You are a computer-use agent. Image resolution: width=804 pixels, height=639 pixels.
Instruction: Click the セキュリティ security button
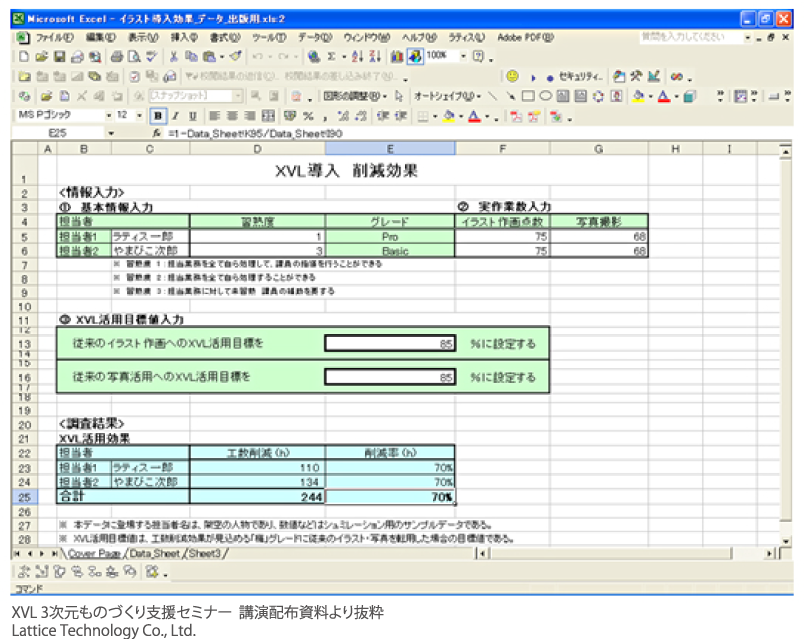(x=579, y=76)
